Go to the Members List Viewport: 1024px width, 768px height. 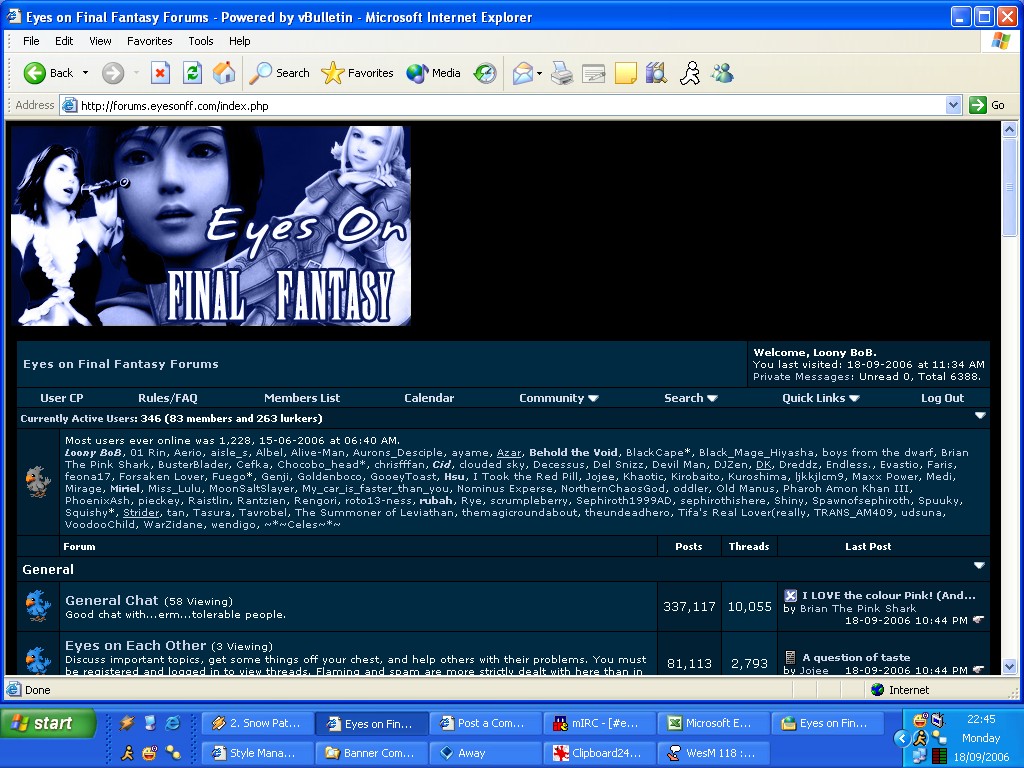pyautogui.click(x=302, y=398)
